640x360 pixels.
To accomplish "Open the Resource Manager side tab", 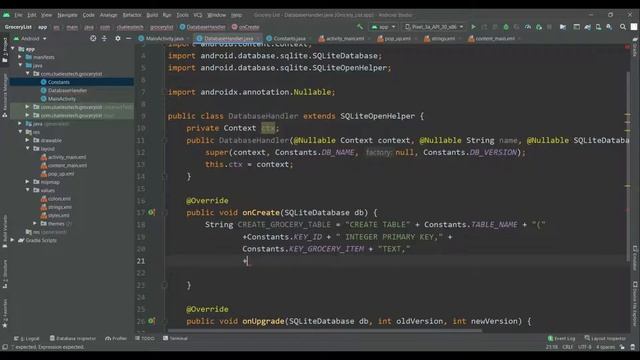I will (x=5, y=95).
